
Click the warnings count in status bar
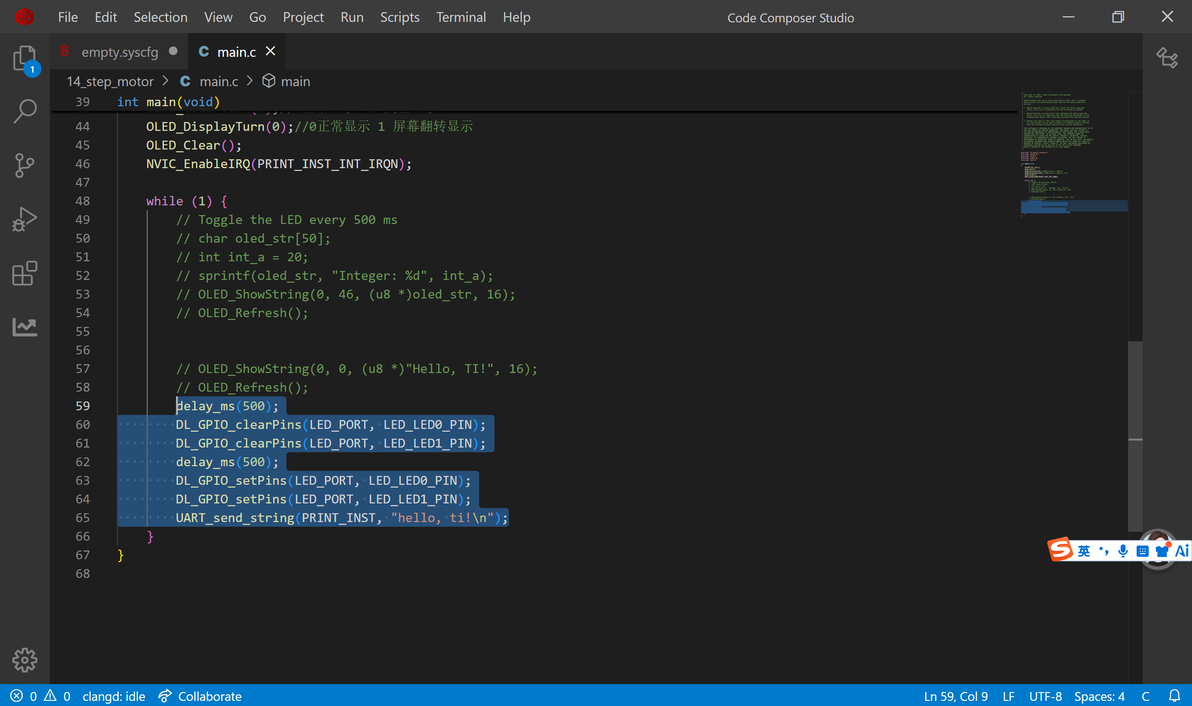pos(58,695)
